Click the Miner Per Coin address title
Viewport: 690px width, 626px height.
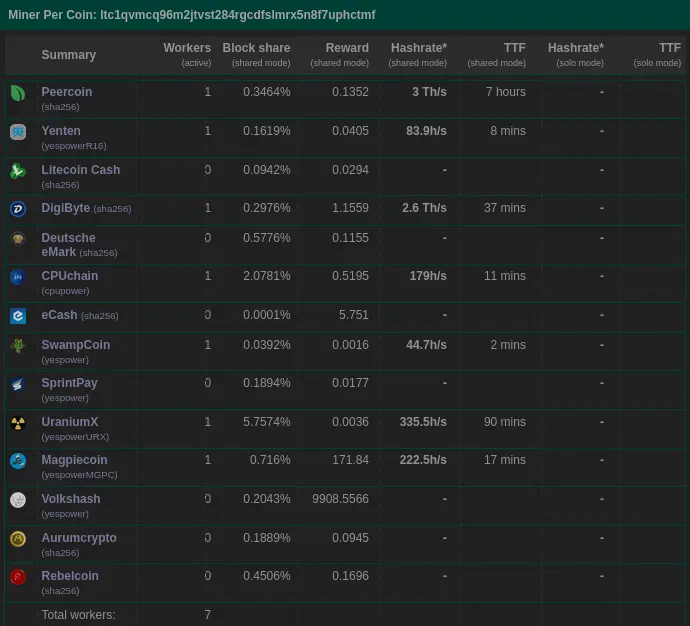tap(192, 15)
